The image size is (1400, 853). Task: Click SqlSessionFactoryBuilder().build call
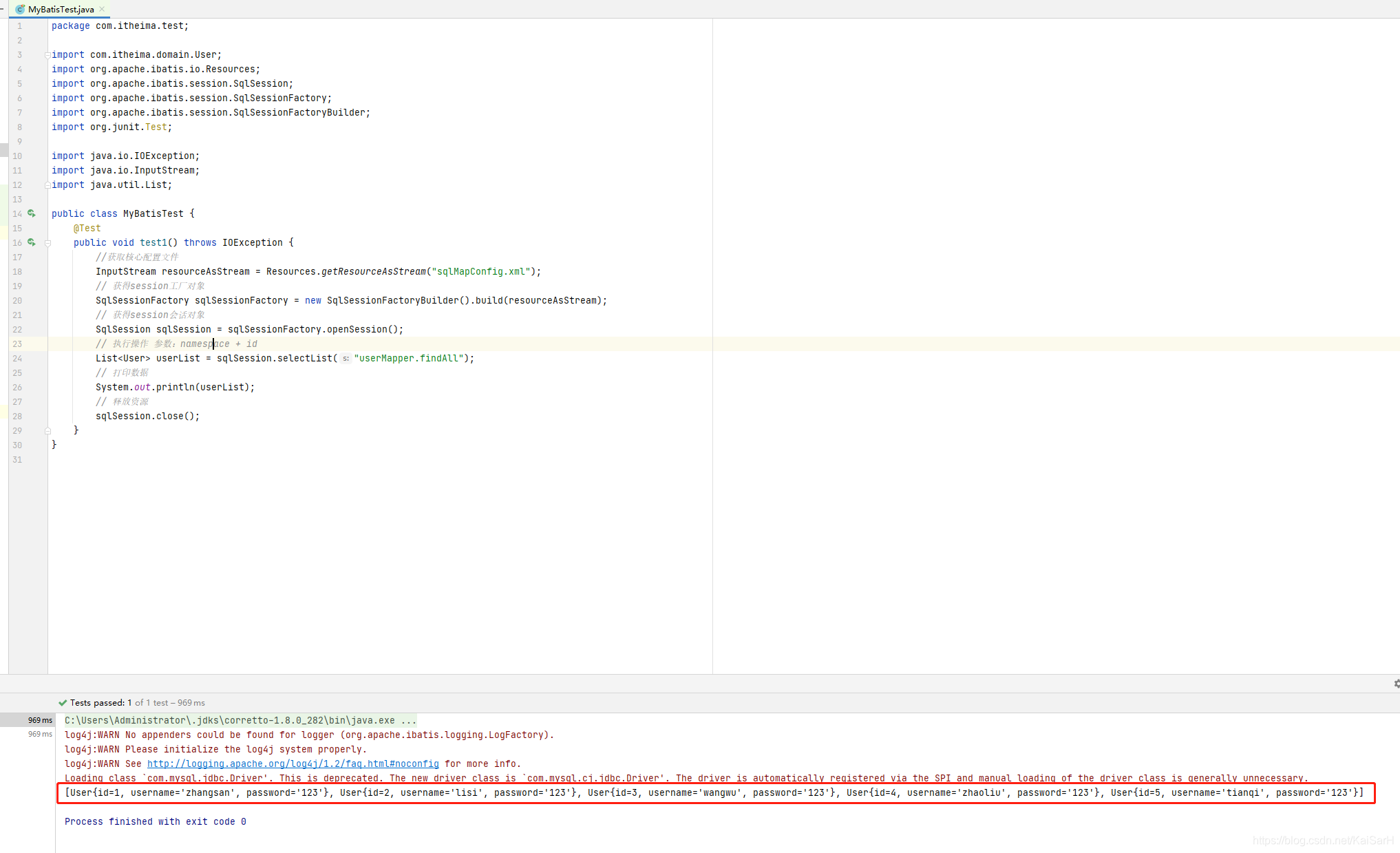(466, 300)
